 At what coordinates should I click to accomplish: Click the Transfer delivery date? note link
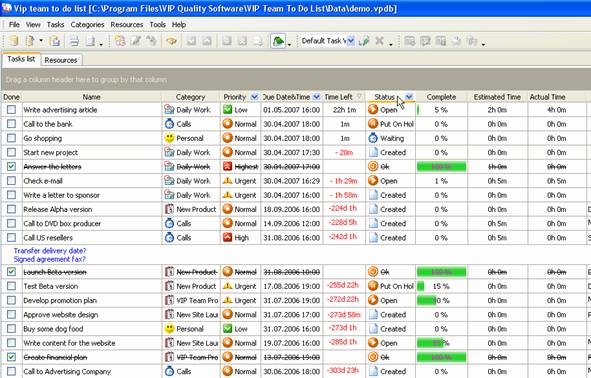pyautogui.click(x=50, y=251)
